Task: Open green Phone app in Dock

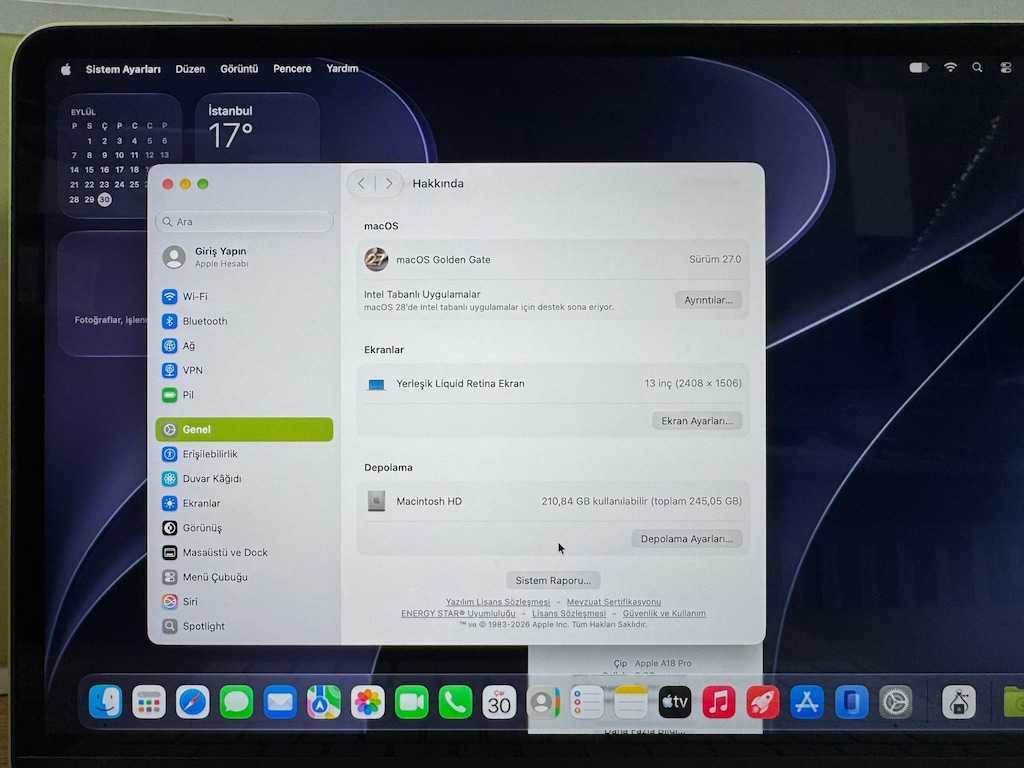Action: [455, 702]
